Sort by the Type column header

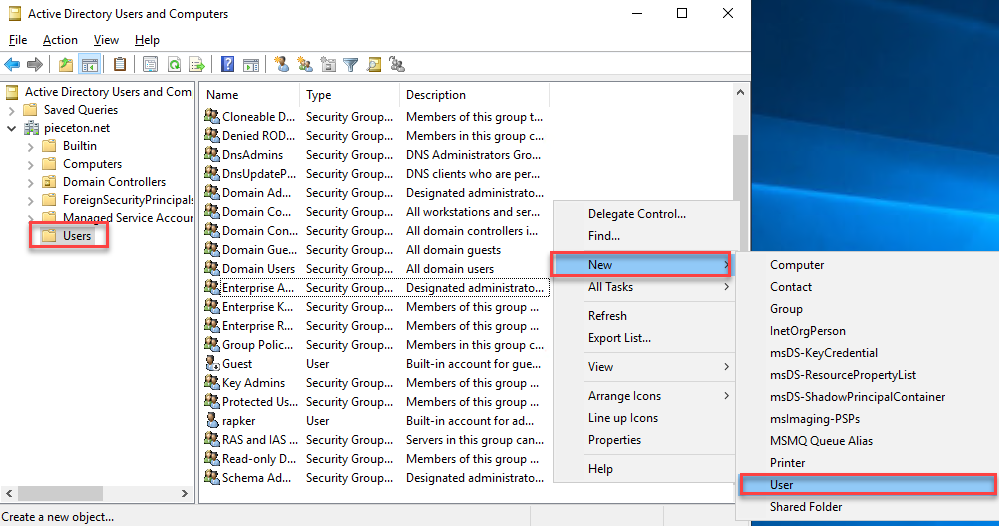tap(349, 95)
